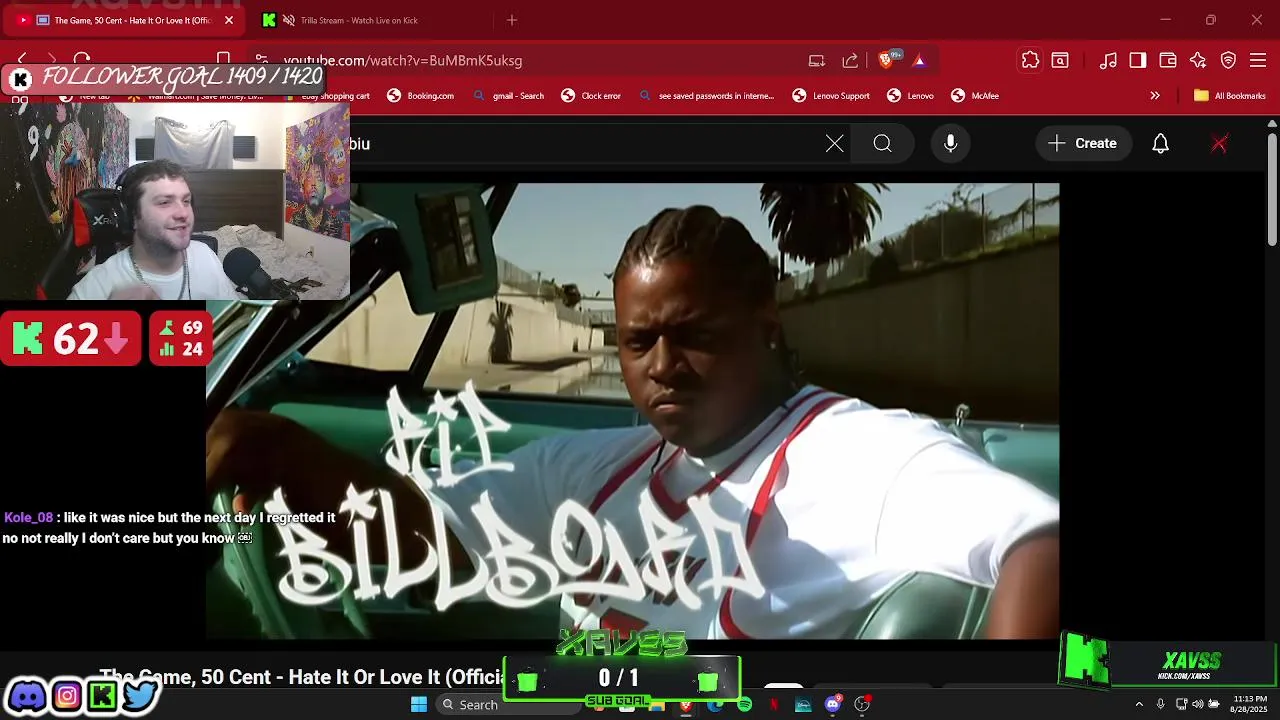Screen dimensions: 1280x720
Task: Open Booking.com bookmark
Action: [x=420, y=96]
